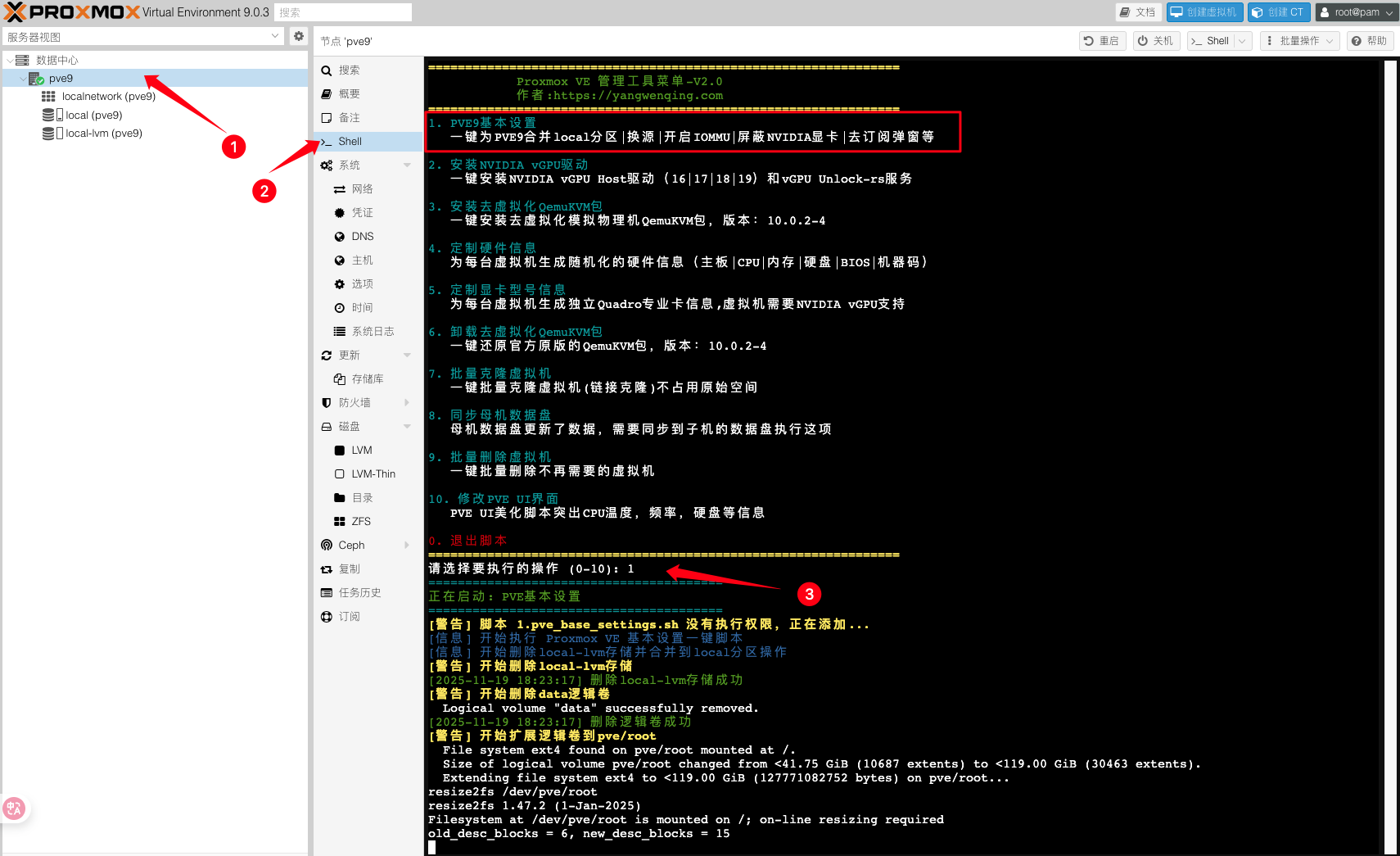Viewport: 1400px width, 856px height.
Task: Open the firewall (防火墙) menu item
Action: pyautogui.click(x=355, y=402)
